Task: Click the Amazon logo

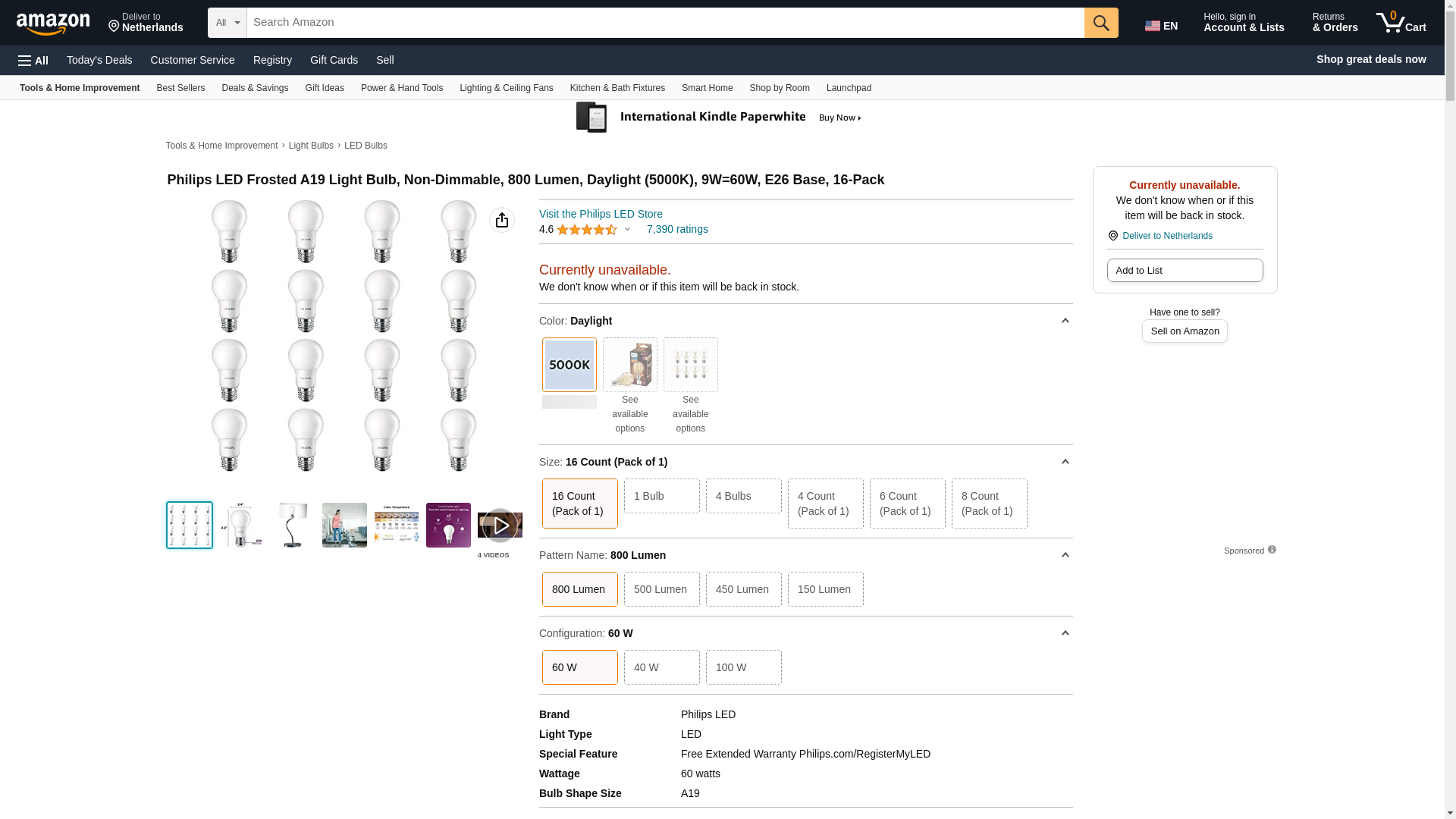Action: coord(53,24)
